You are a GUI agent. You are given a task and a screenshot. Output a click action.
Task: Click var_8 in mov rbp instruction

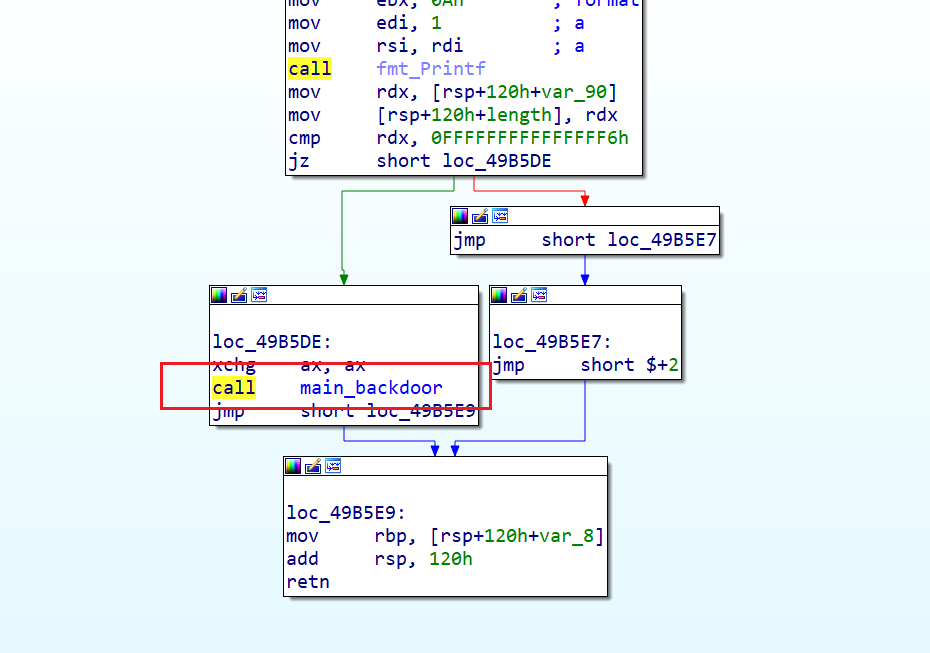click(566, 536)
